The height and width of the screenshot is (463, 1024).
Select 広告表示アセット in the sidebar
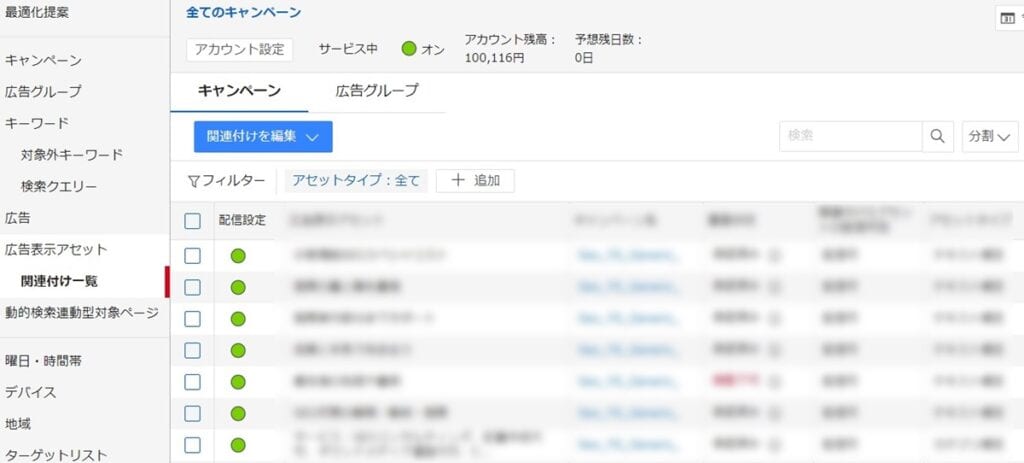[x=56, y=249]
